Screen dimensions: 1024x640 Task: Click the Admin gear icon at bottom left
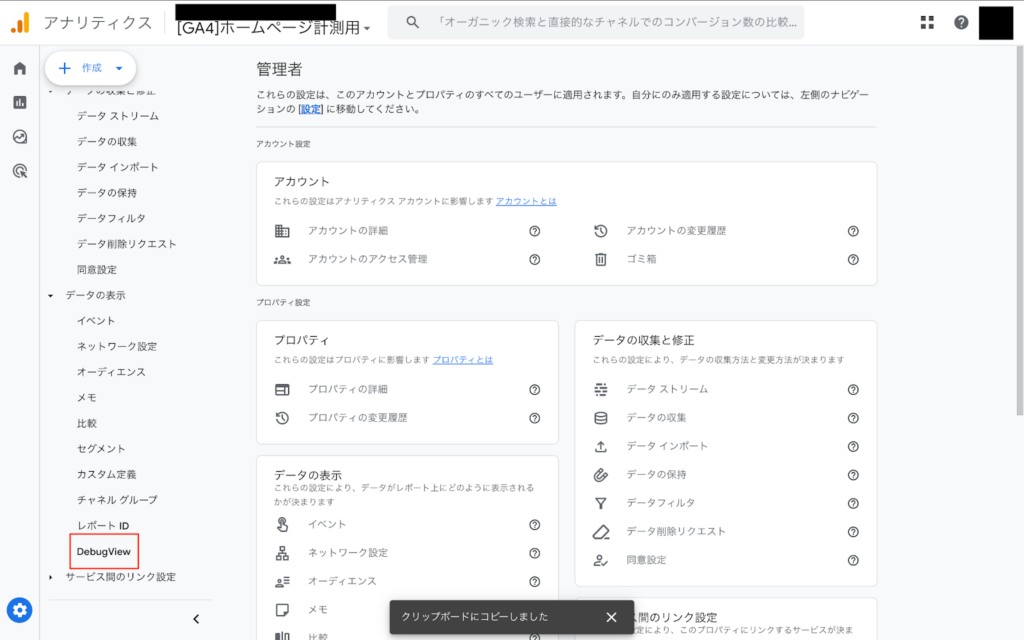coord(20,610)
